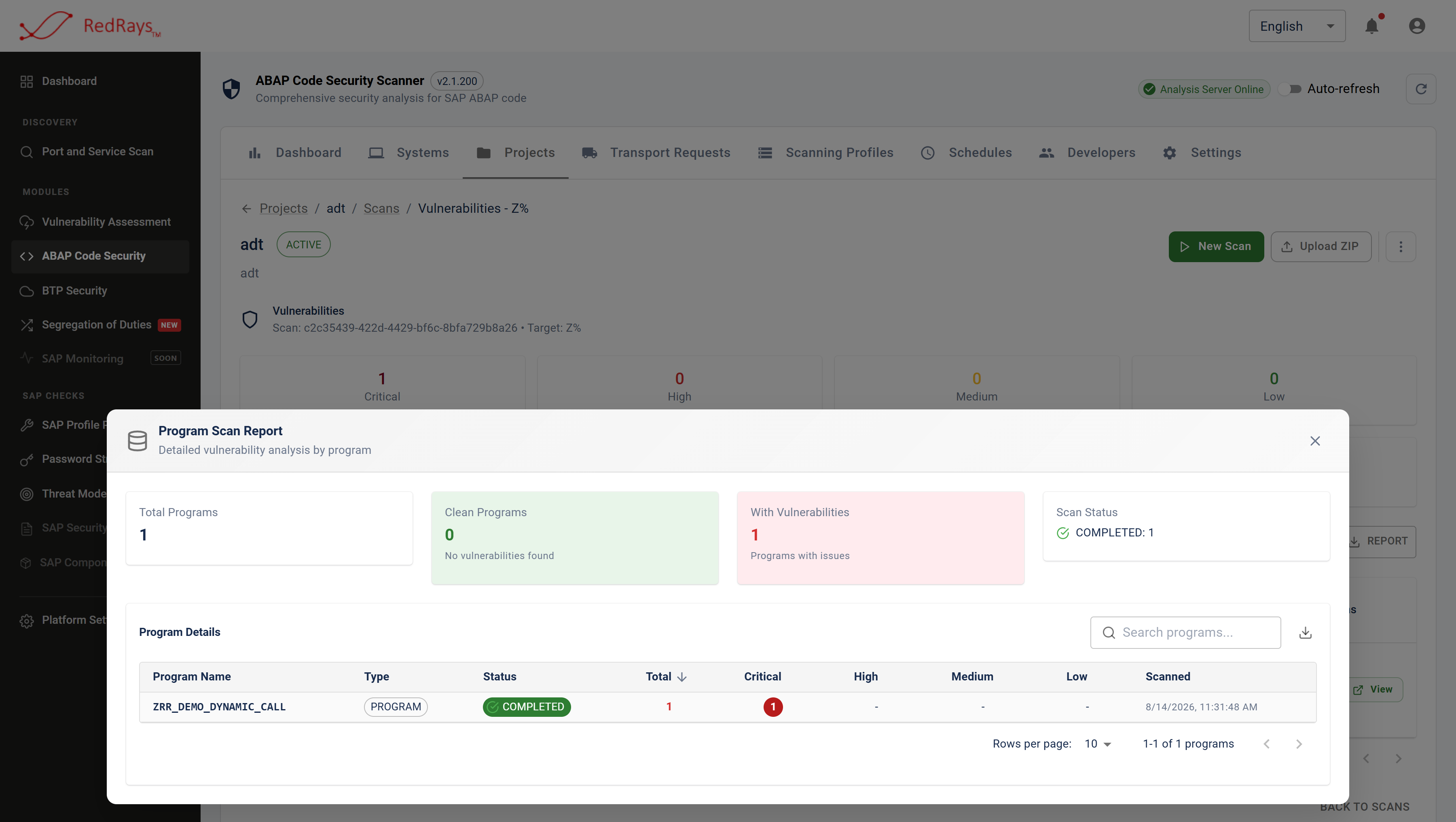Click the refresh icon near Auto-refresh
Screen dimensions: 1456x822
pos(1421,89)
